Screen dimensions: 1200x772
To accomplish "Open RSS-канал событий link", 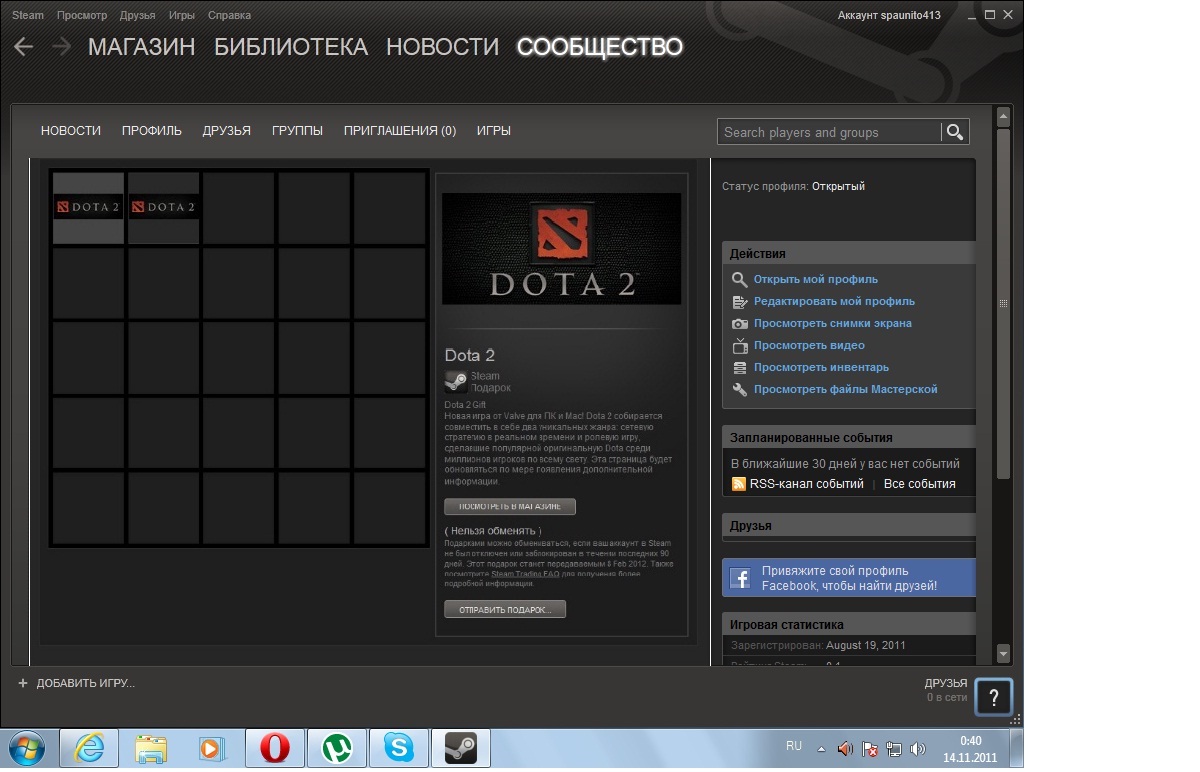I will (807, 484).
